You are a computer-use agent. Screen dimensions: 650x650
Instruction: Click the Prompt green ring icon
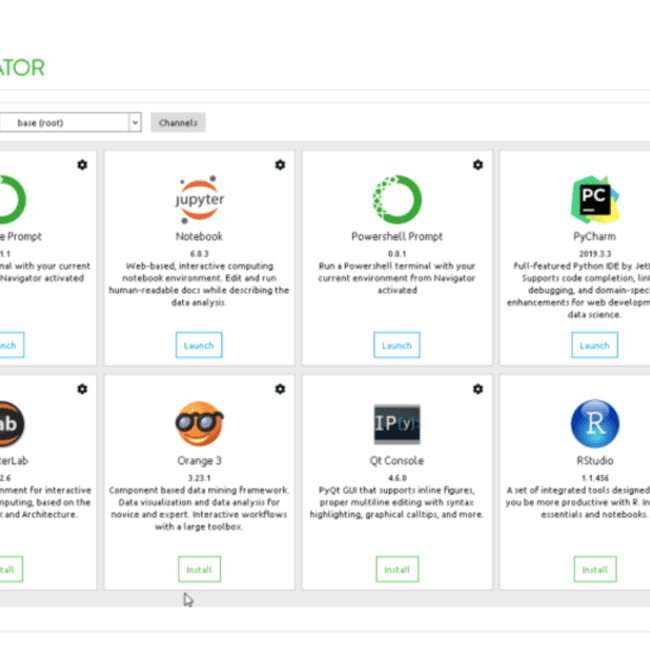(12, 199)
